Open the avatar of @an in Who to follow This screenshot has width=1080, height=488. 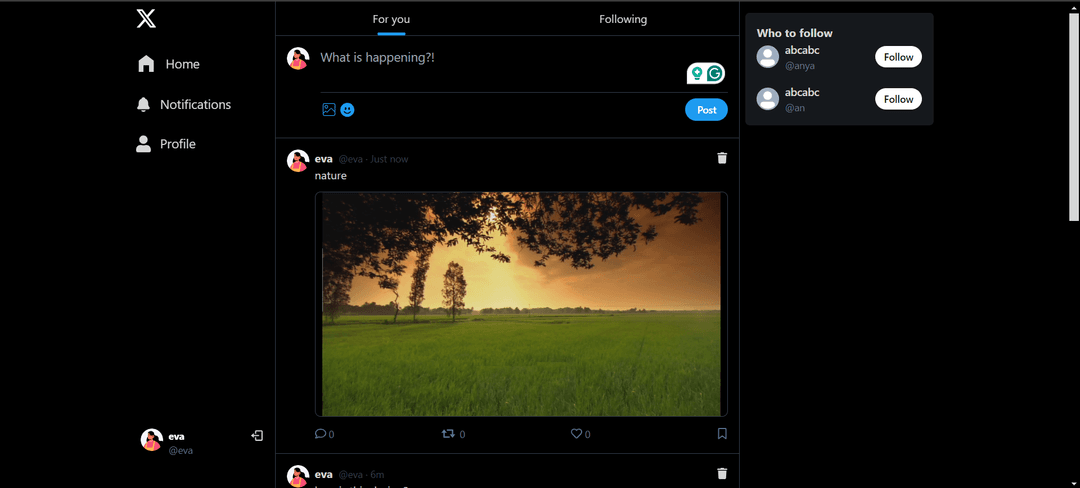click(768, 99)
